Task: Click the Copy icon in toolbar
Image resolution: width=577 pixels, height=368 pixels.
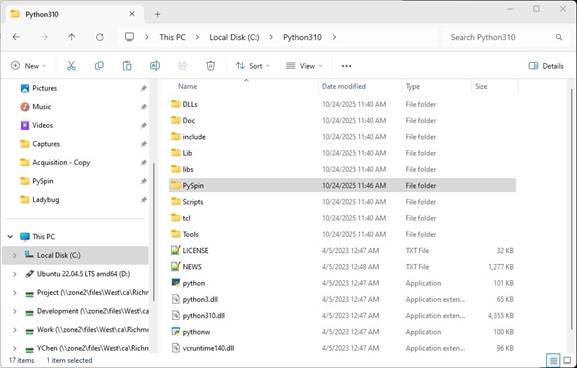Action: pos(99,66)
